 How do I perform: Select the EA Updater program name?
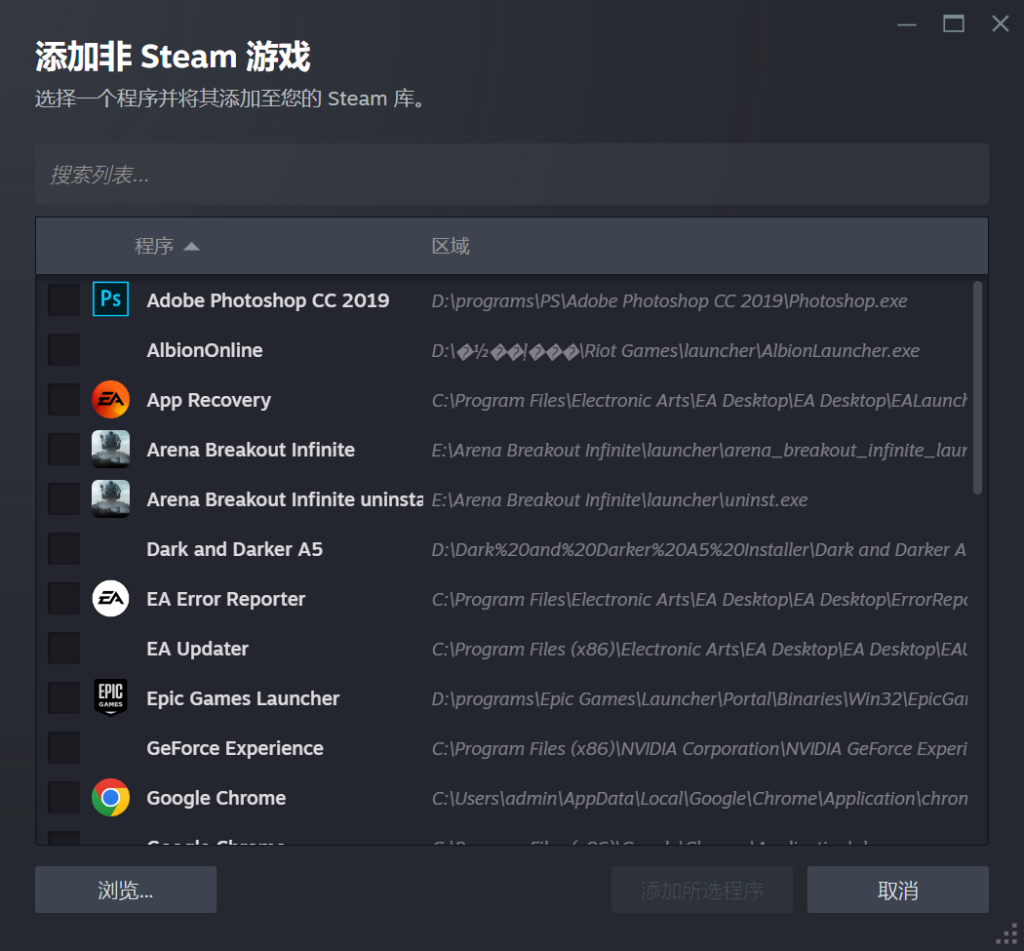pyautogui.click(x=197, y=649)
